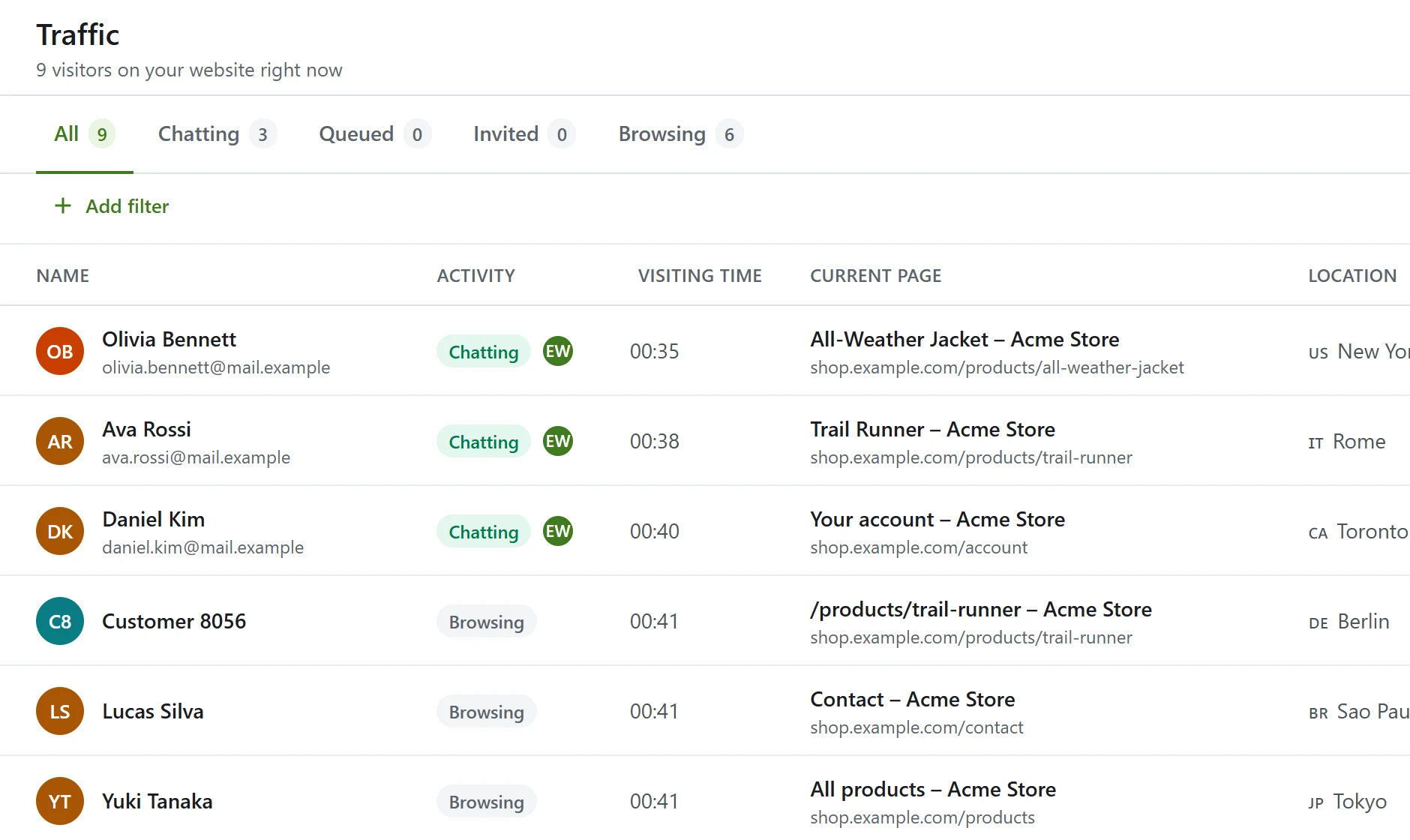This screenshot has width=1410, height=840.
Task: Click the EW agent badge in Ava Rossi's row
Action: [558, 441]
